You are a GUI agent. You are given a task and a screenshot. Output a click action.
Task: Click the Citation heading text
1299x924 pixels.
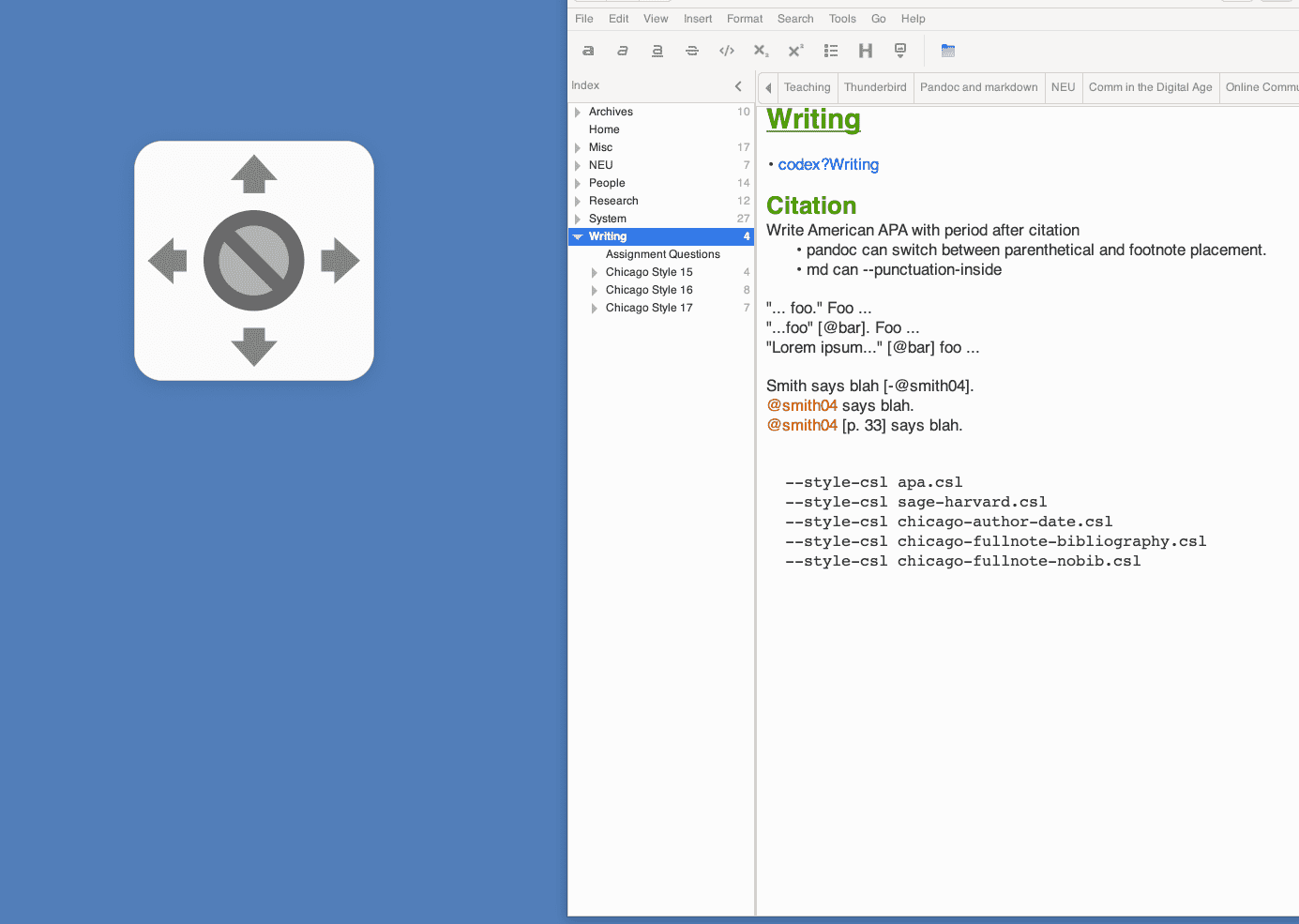[x=811, y=205]
